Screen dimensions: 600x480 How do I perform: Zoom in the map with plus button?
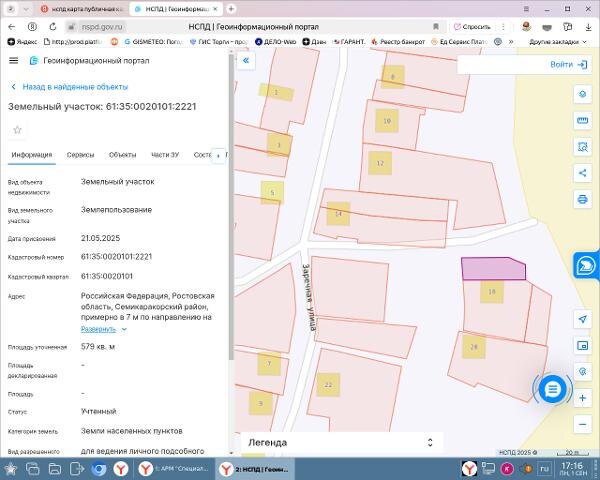582,398
